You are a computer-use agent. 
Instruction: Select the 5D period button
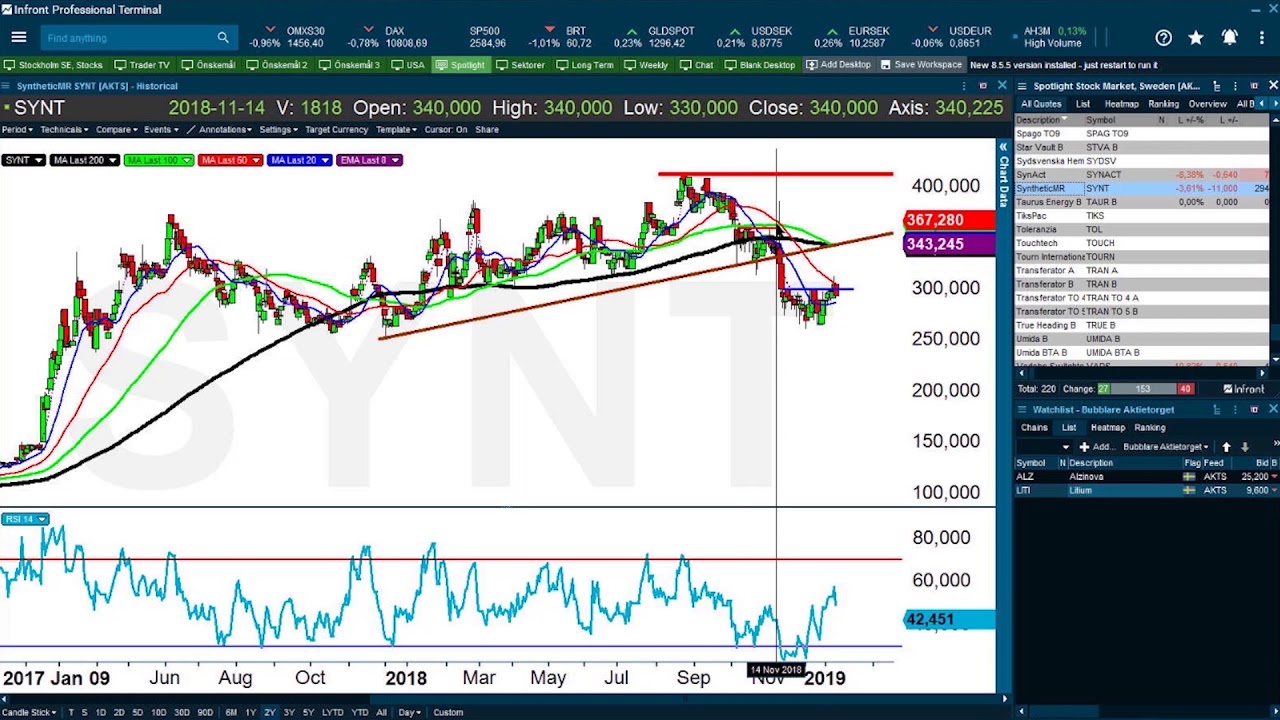(x=137, y=712)
